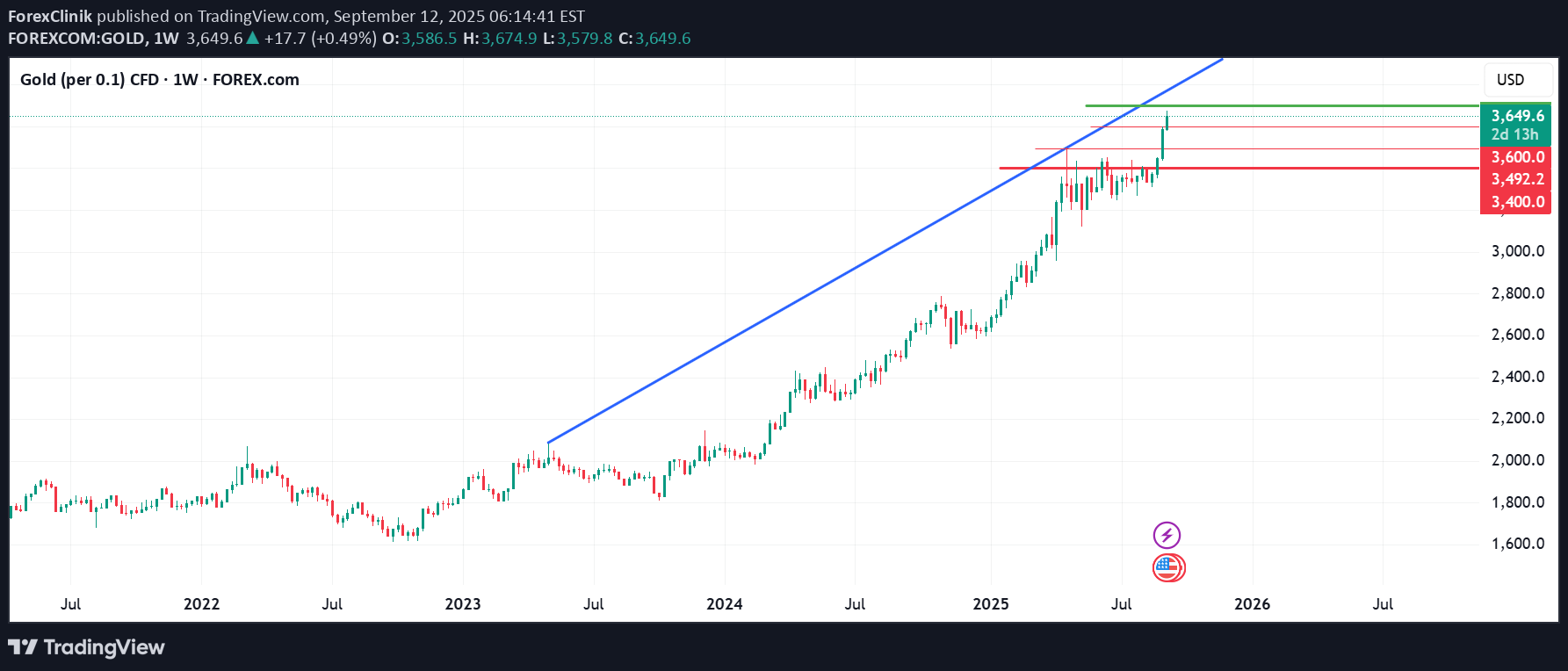Screen dimensions: 1568x671
Task: Click the Gold CFD chart title legend
Action: pos(159,80)
